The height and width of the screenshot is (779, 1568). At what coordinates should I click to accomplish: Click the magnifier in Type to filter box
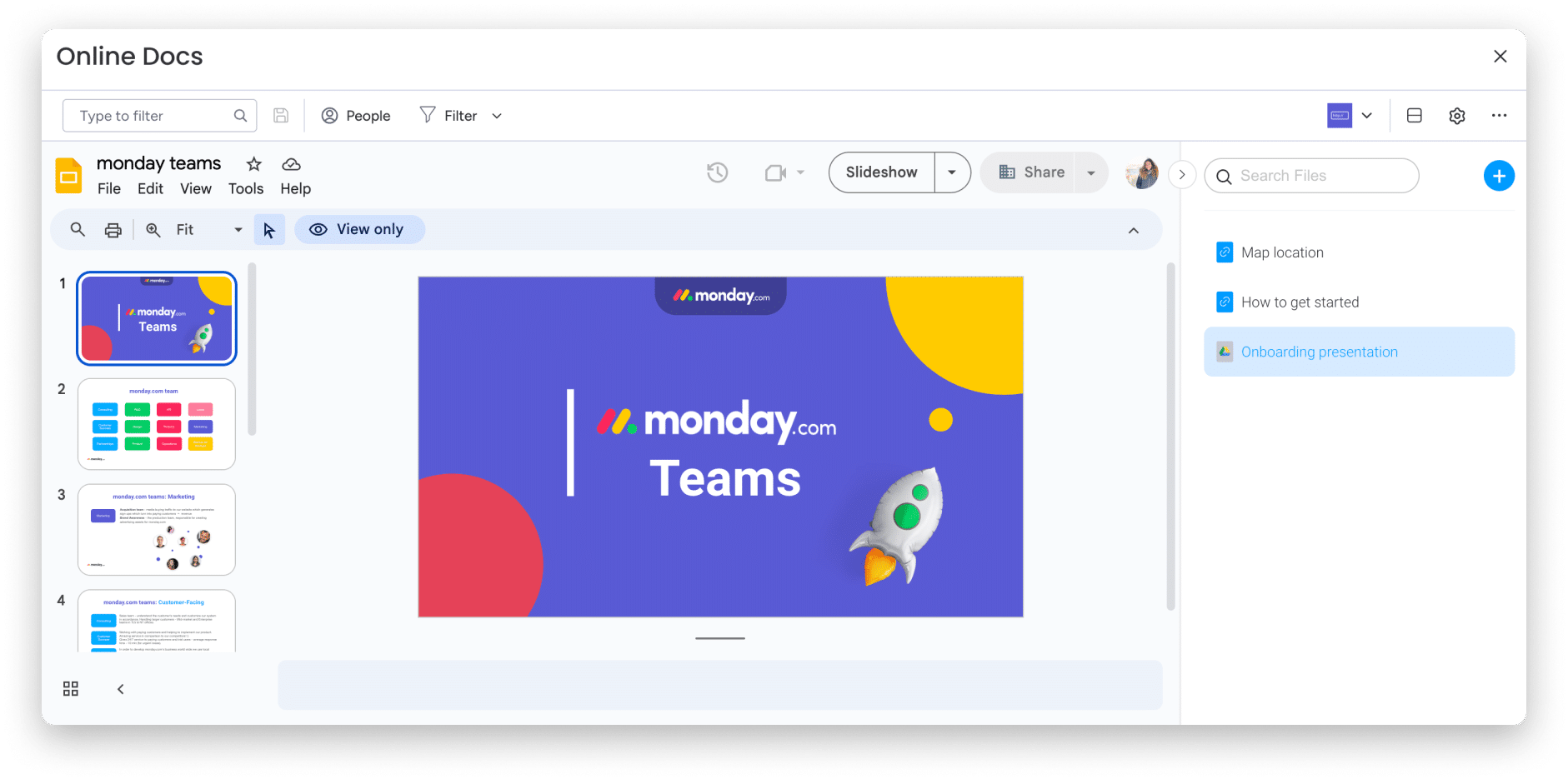240,116
